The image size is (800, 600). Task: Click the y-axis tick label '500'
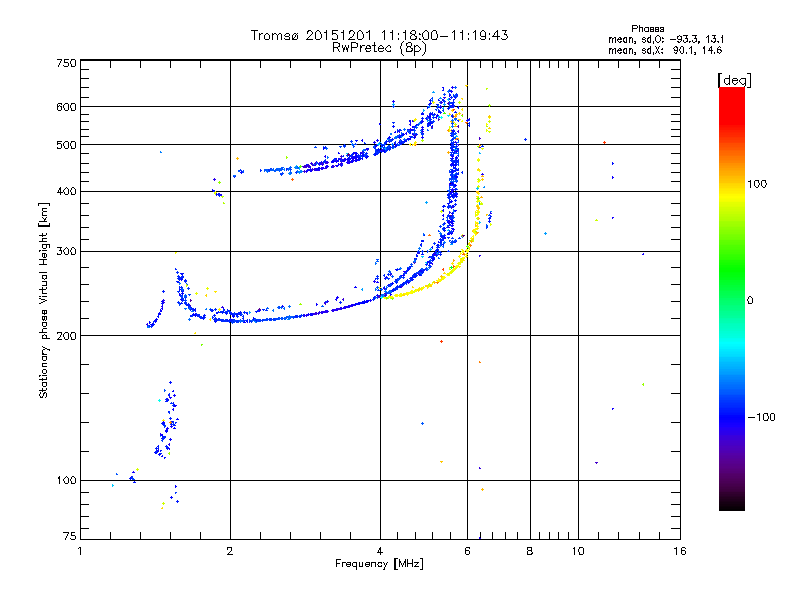pyautogui.click(x=66, y=145)
